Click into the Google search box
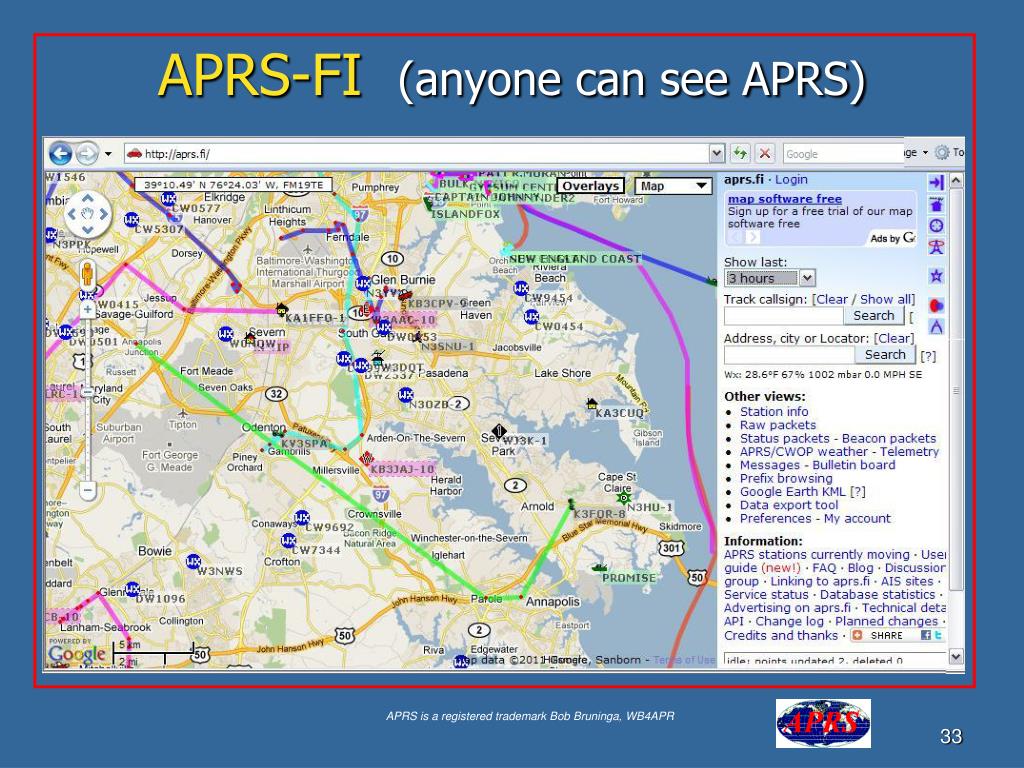 point(842,154)
